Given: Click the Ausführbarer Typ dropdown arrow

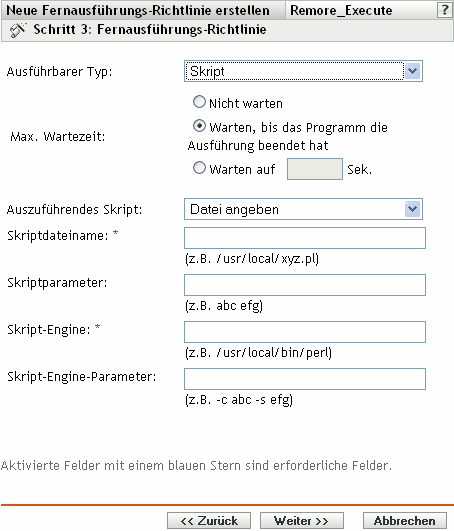Looking at the screenshot, I should [412, 71].
